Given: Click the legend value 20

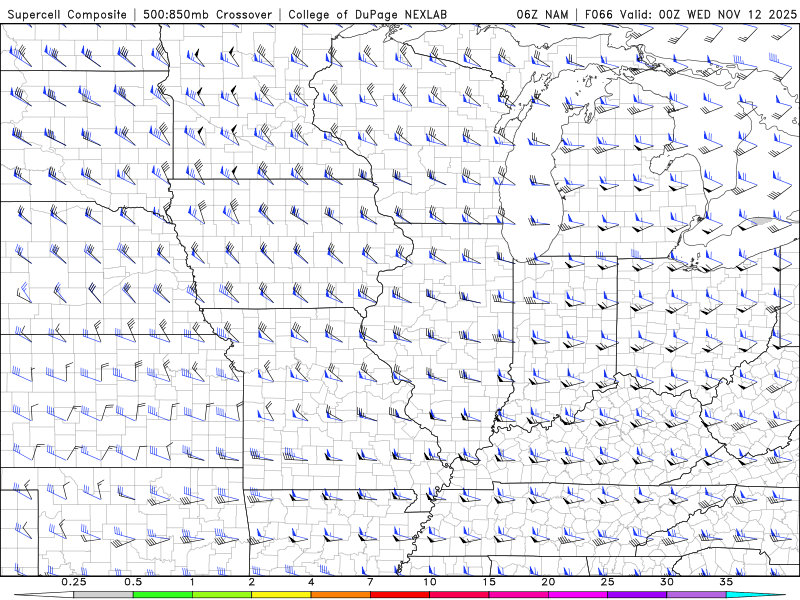Looking at the screenshot, I should [548, 582].
